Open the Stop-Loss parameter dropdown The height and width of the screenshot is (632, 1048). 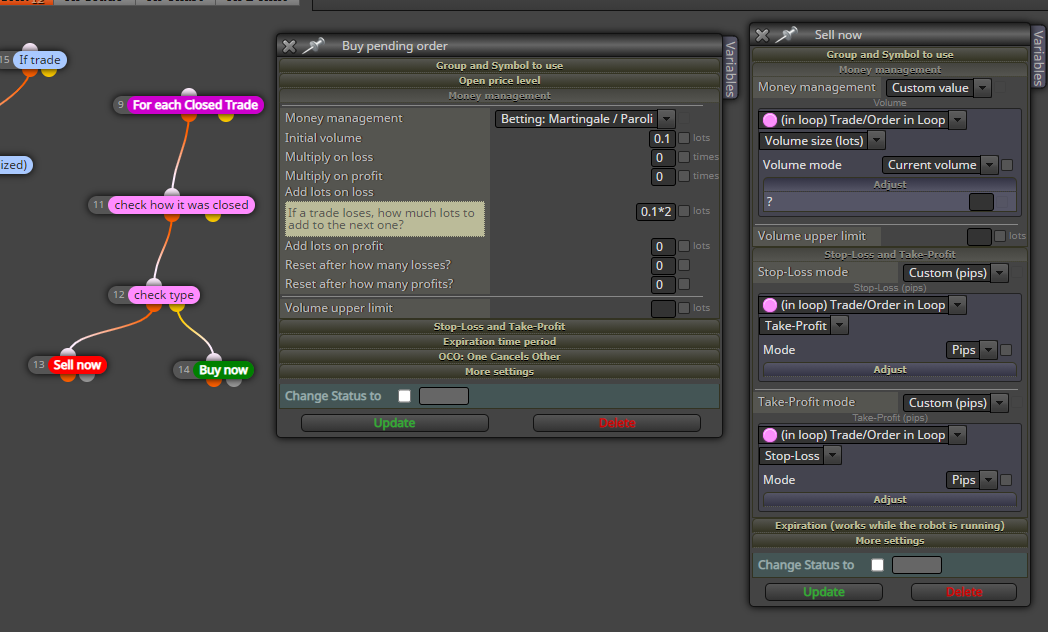point(800,456)
